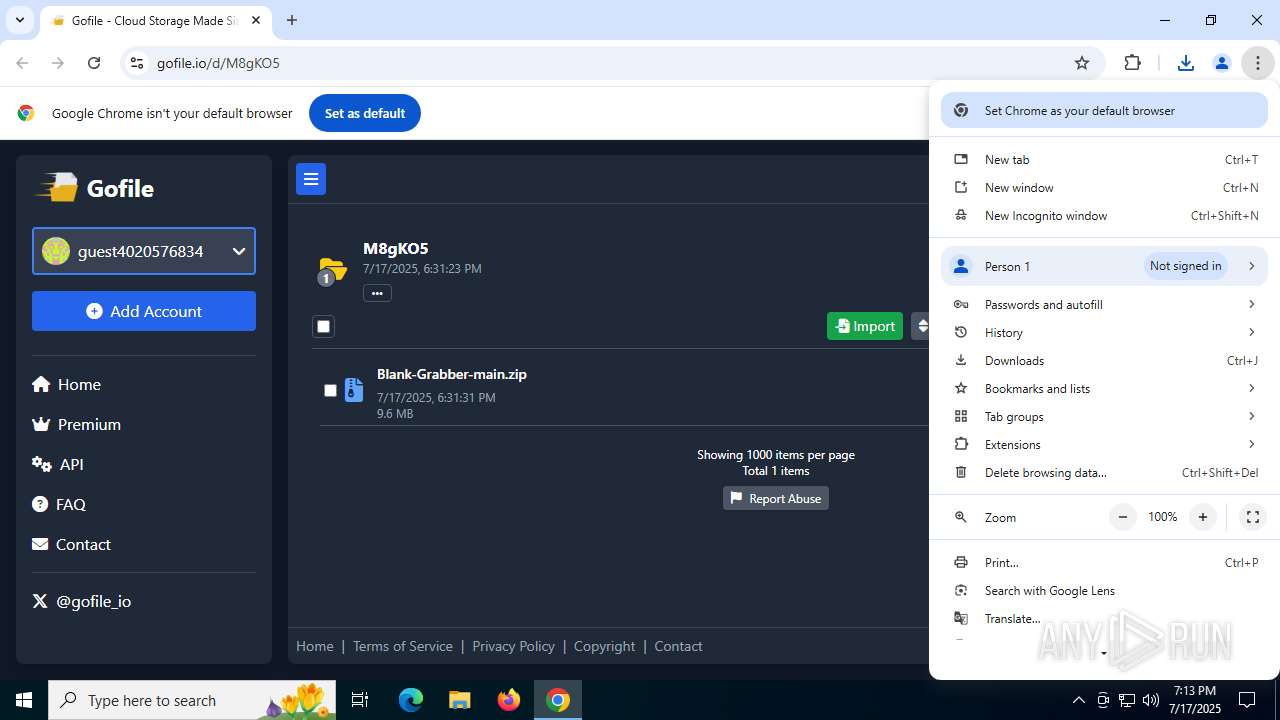Open the Chrome Extensions puzzle icon
The width and height of the screenshot is (1280, 720).
point(1132,63)
